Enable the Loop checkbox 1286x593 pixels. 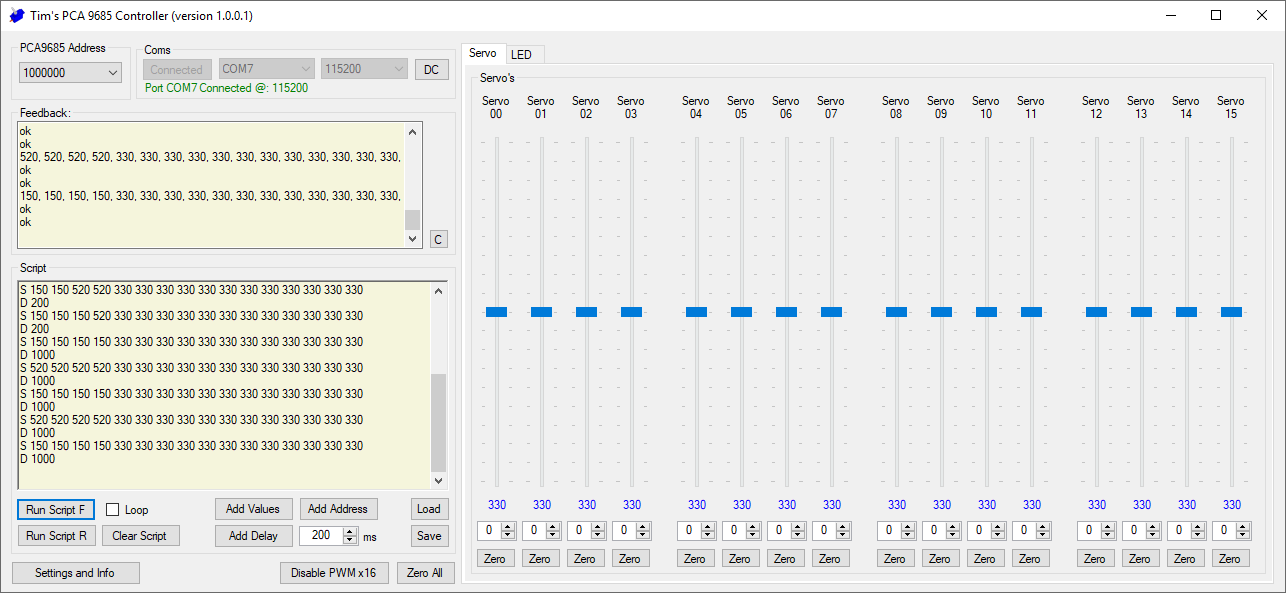click(113, 510)
